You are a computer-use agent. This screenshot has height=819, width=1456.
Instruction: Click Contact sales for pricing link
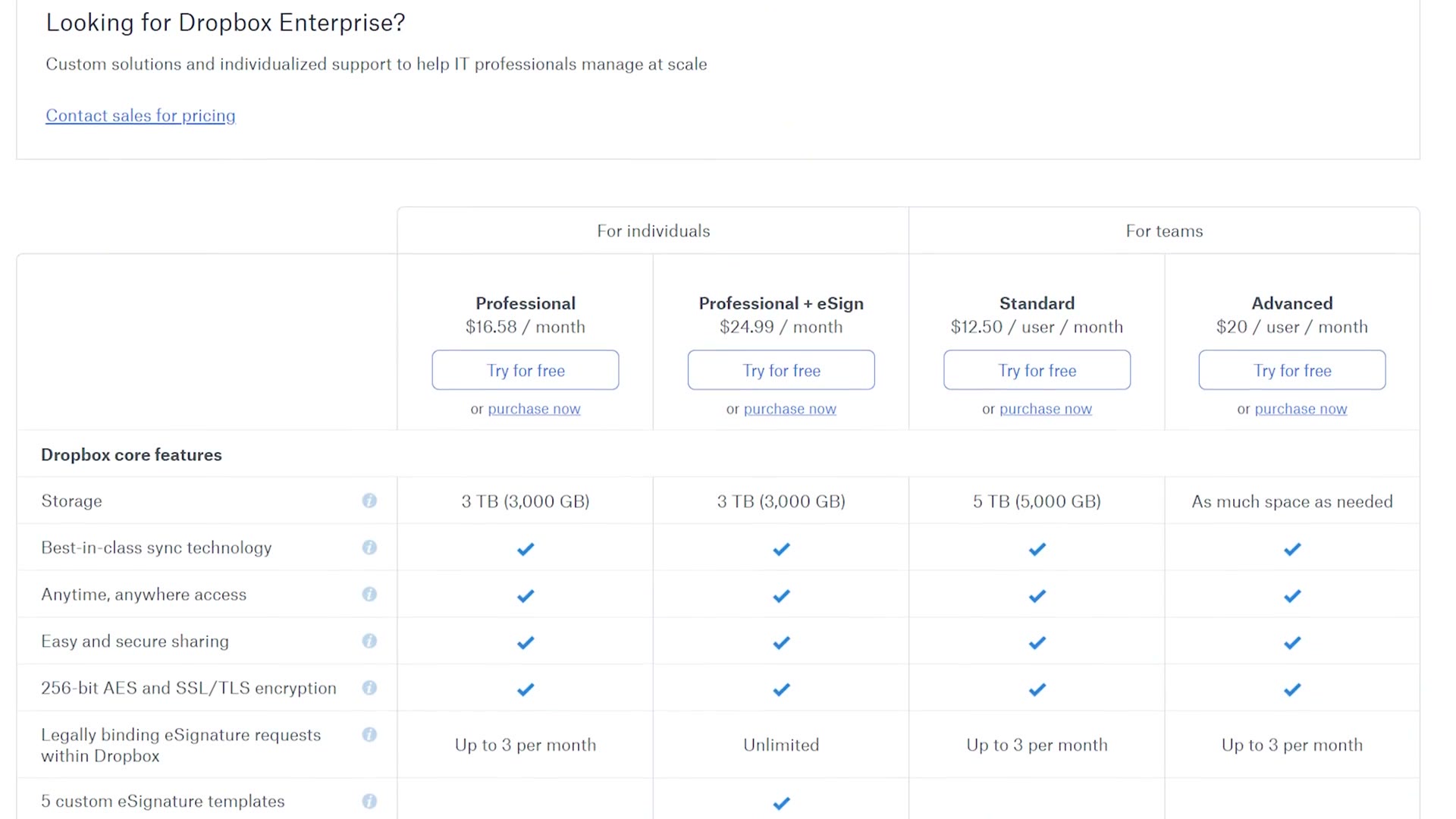[x=140, y=115]
